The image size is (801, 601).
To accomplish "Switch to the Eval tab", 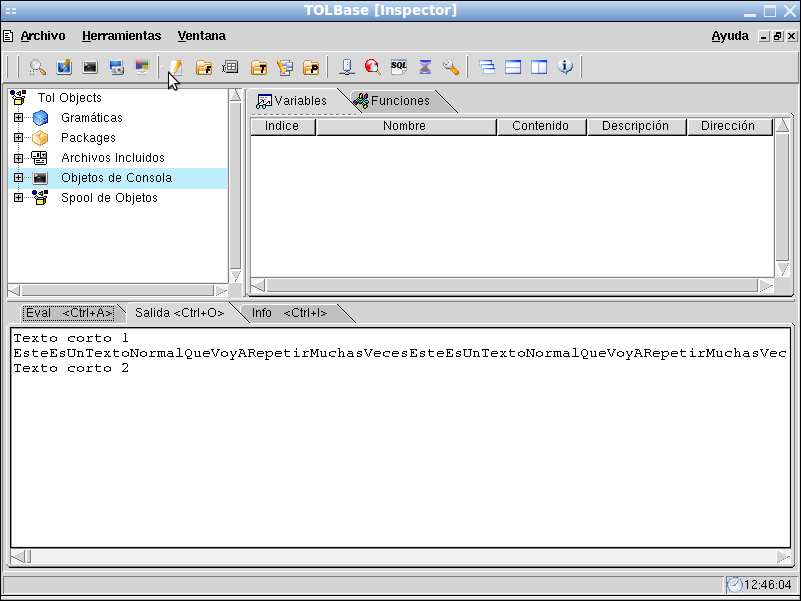I will (x=68, y=313).
